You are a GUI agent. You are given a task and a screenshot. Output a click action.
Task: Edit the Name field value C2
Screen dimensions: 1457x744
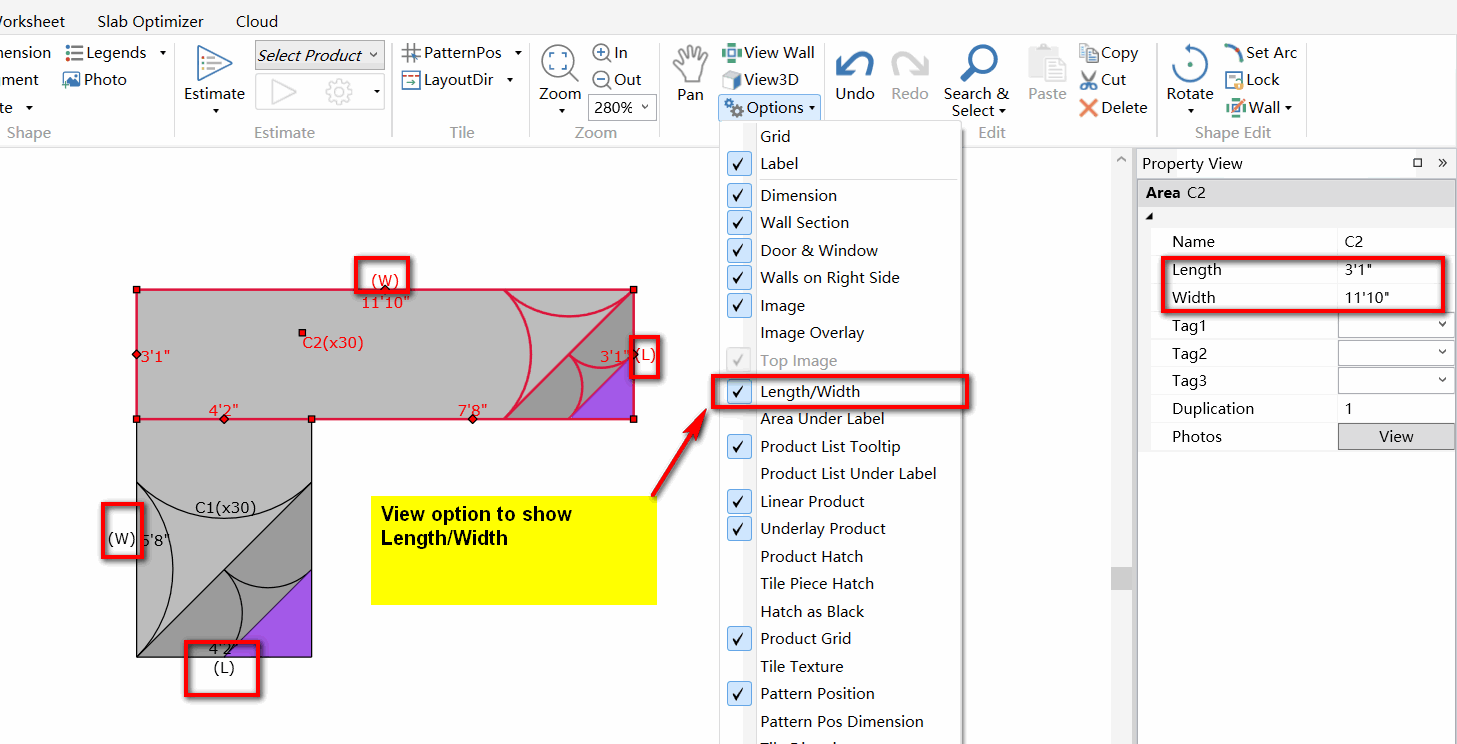click(x=1396, y=242)
